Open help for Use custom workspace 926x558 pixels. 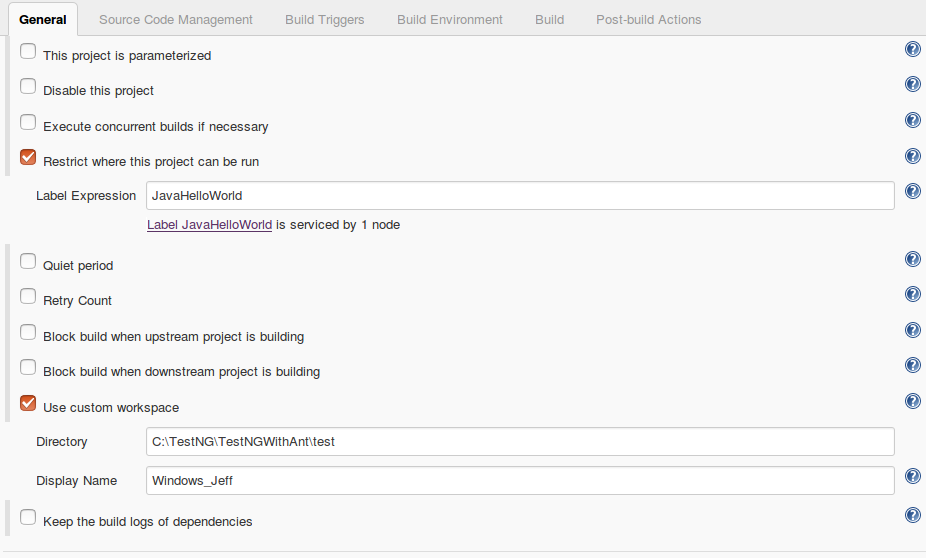click(912, 402)
